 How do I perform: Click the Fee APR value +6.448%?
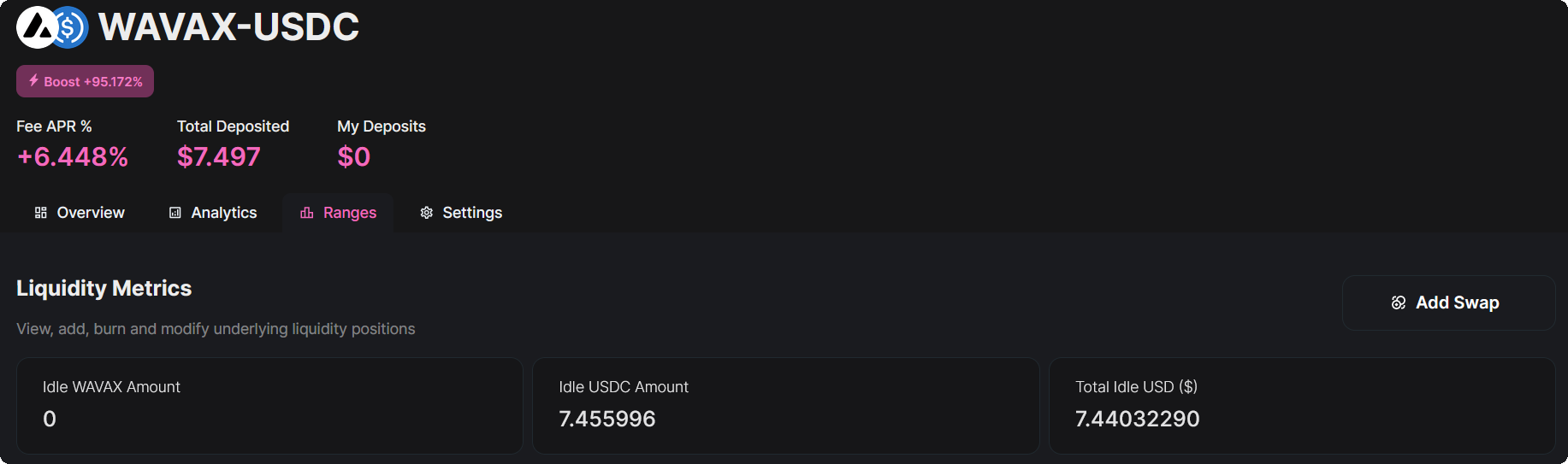click(x=73, y=156)
